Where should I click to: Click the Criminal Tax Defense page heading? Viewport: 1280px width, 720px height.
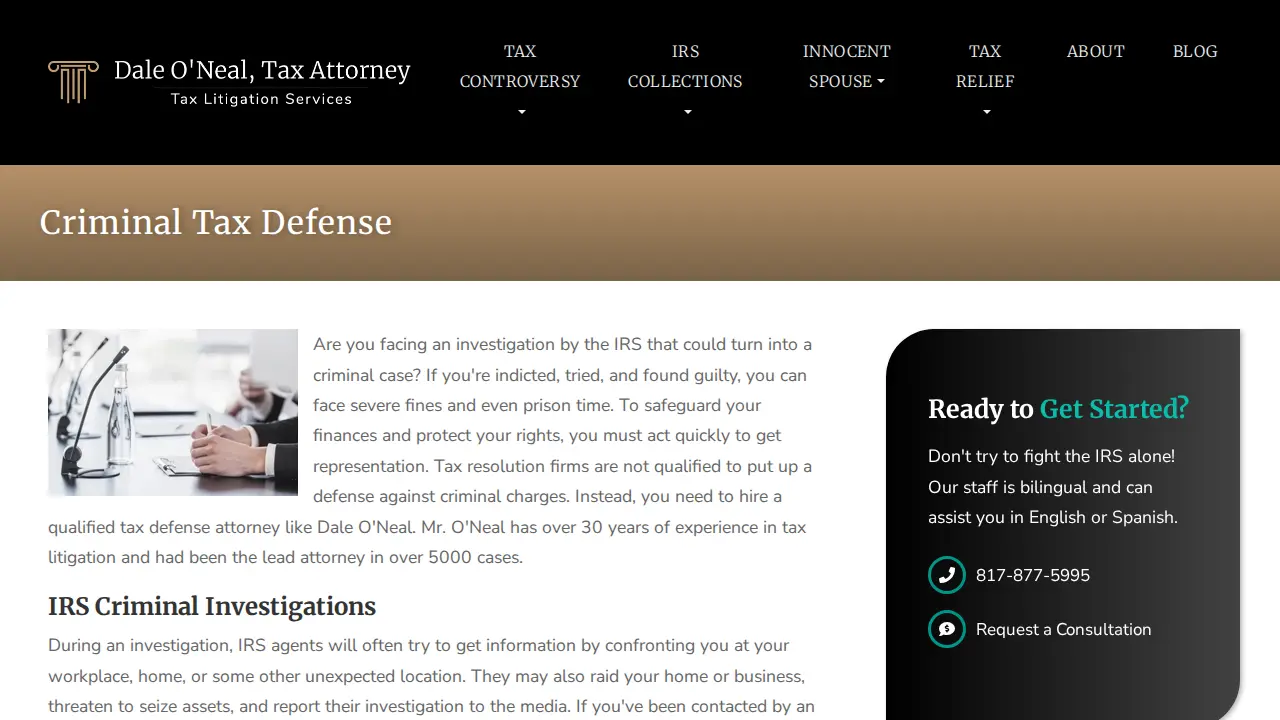pyautogui.click(x=216, y=222)
